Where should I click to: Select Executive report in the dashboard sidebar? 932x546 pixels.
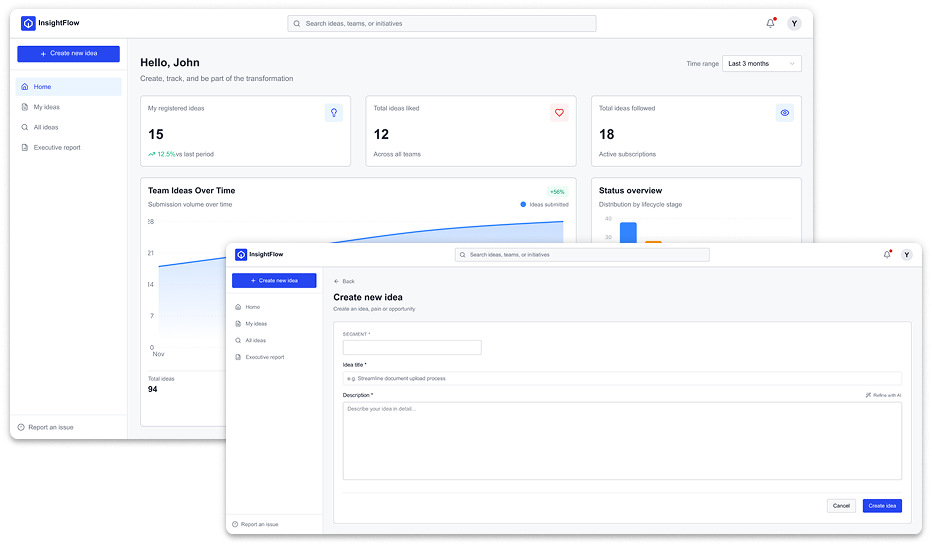tap(68, 147)
